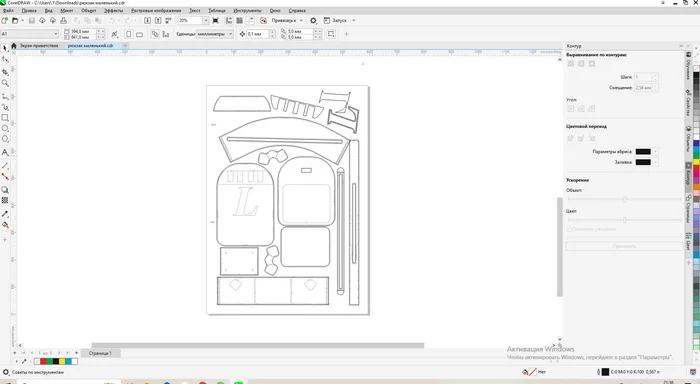The height and width of the screenshot is (384, 700).
Task: Click the Print icon
Action: [x=63, y=21]
